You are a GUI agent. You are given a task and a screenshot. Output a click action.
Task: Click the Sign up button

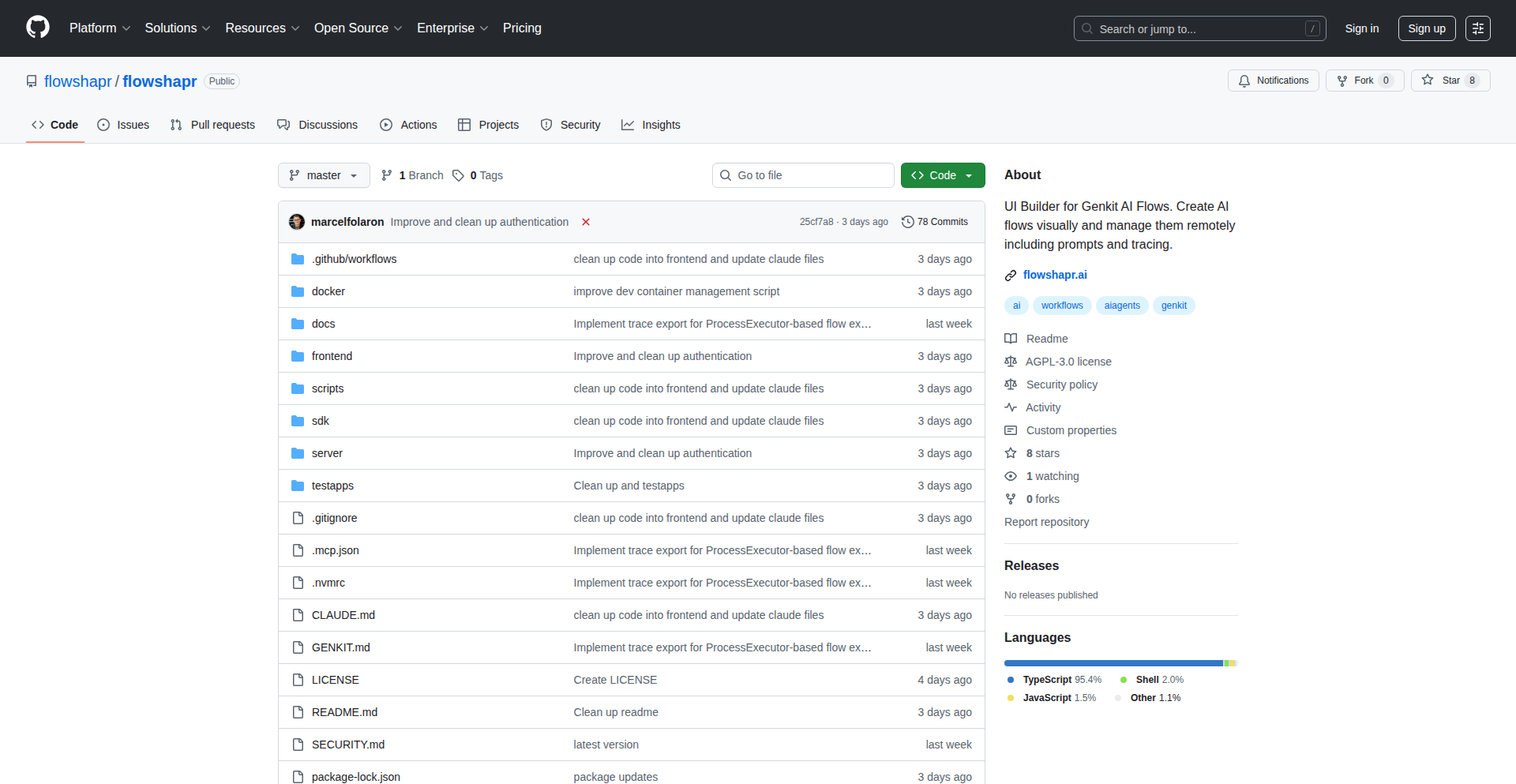(1426, 28)
